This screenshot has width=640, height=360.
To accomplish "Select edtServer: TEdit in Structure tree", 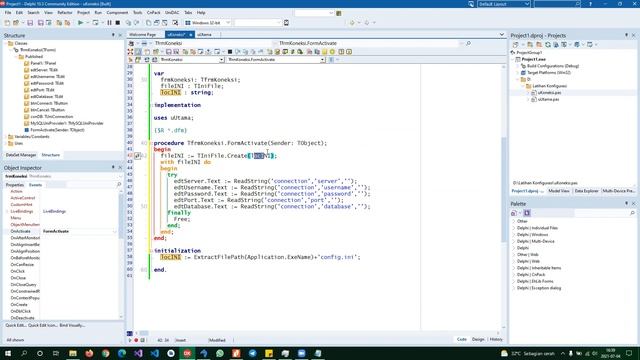I will [44, 70].
